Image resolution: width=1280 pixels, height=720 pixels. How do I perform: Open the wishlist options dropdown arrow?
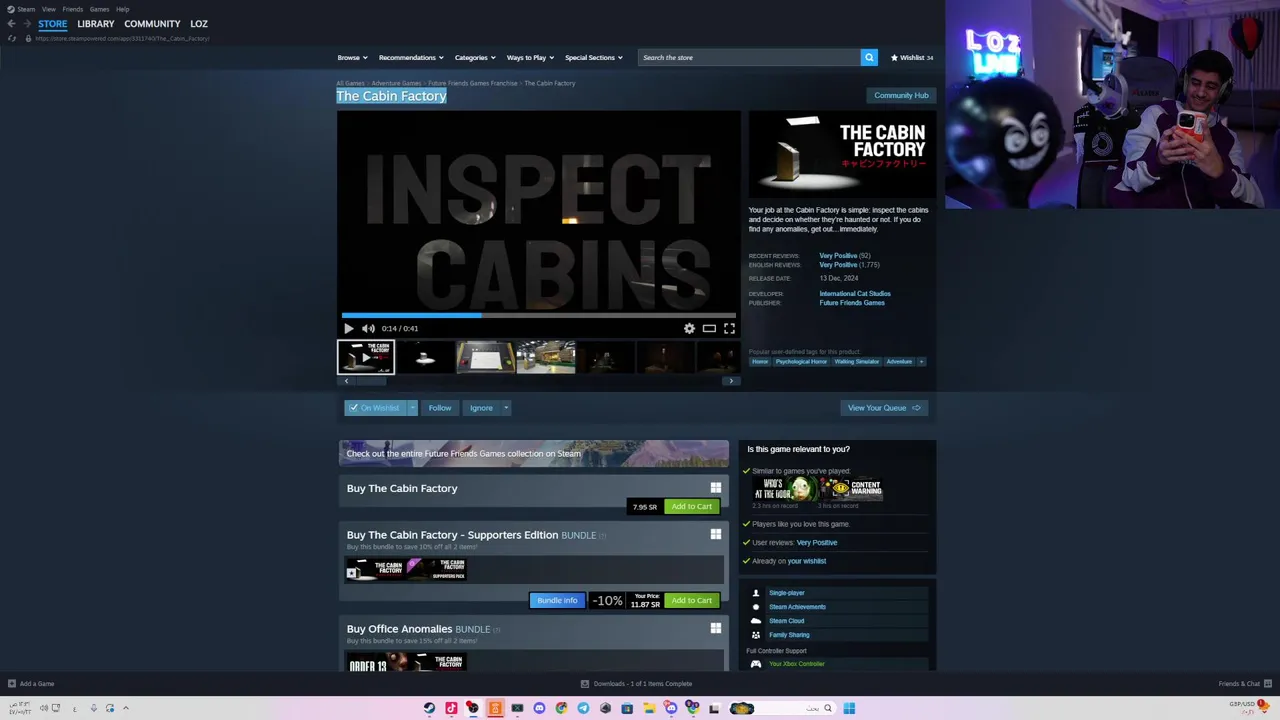(412, 408)
